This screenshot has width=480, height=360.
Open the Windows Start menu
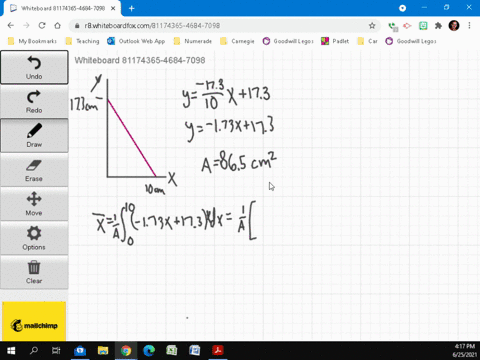coord(11,351)
